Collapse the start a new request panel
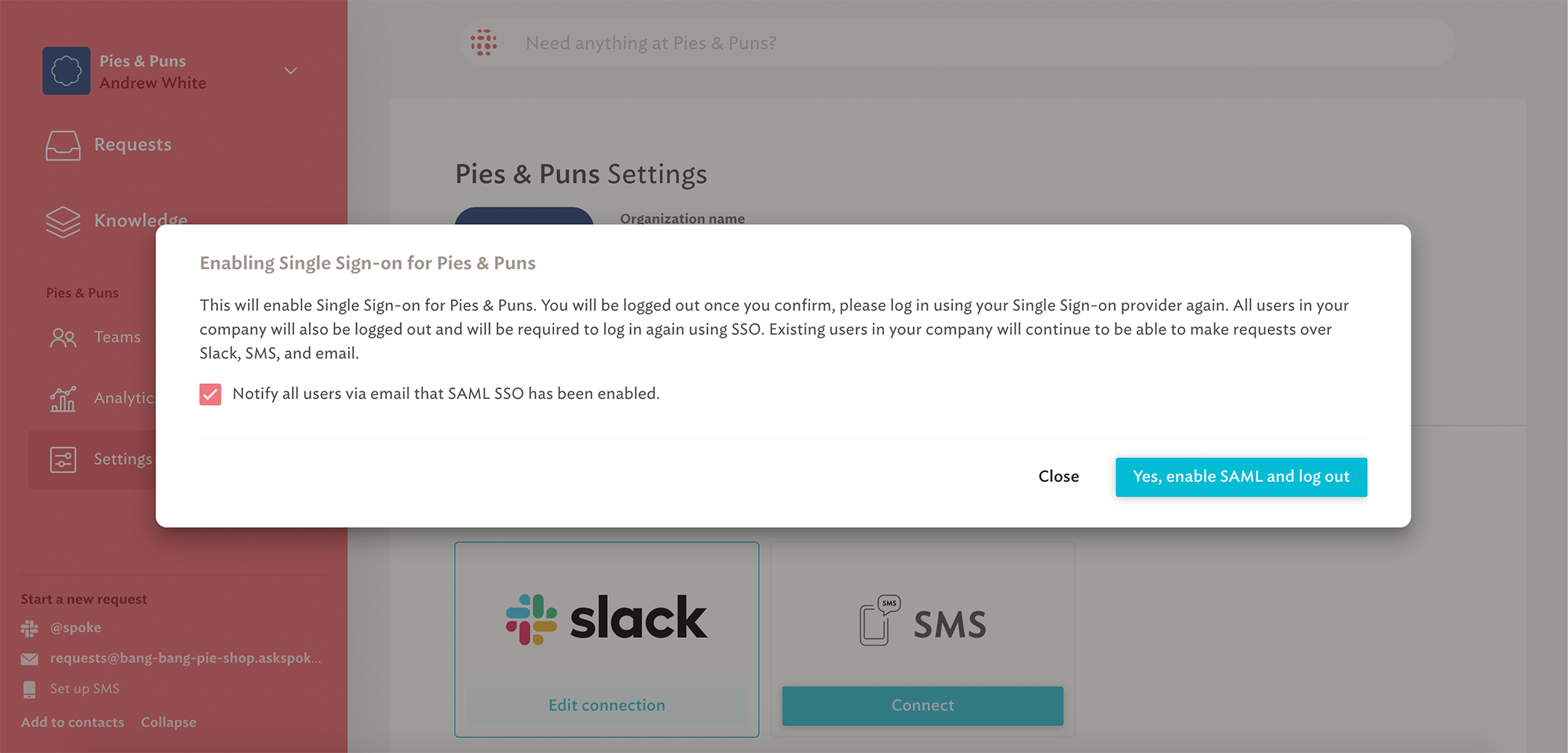This screenshot has width=1568, height=753. click(169, 722)
